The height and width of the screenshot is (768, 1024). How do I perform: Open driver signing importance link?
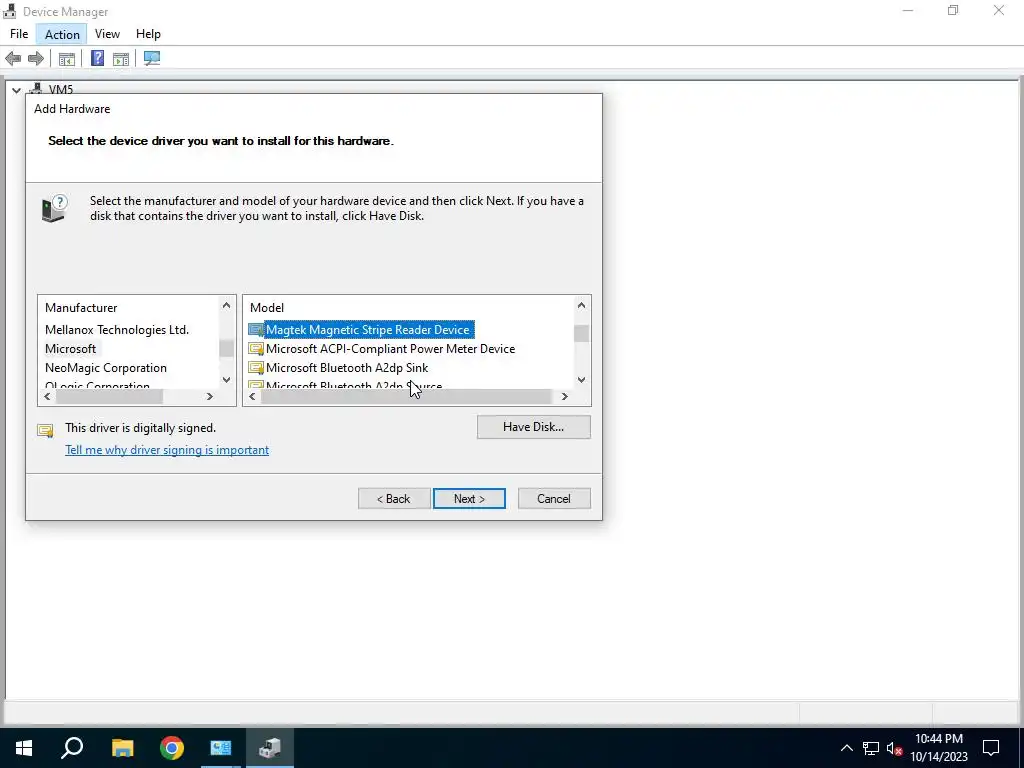(x=167, y=450)
